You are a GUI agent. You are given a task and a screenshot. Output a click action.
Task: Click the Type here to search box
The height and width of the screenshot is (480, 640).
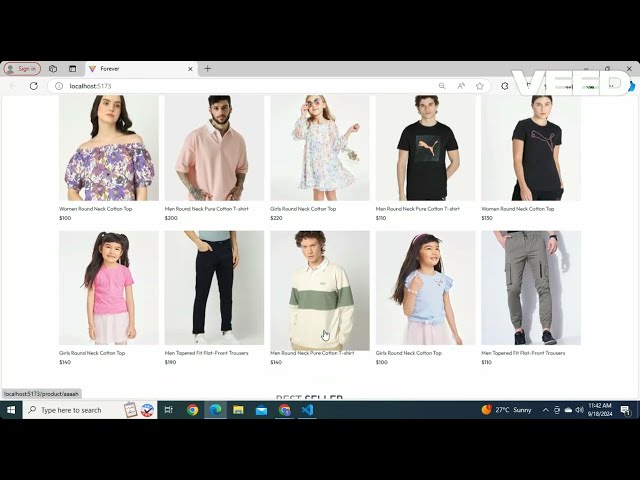[x=90, y=410]
